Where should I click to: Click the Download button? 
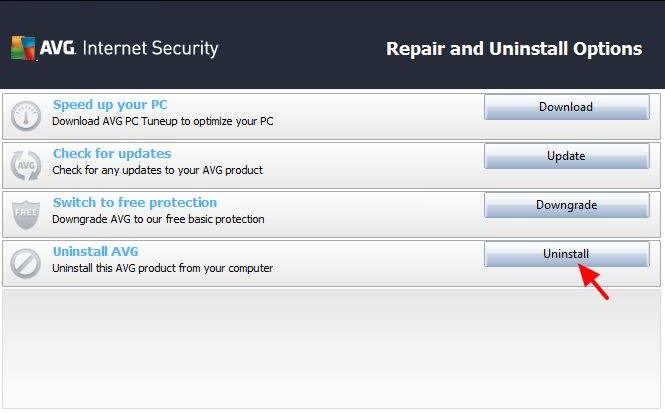567,107
